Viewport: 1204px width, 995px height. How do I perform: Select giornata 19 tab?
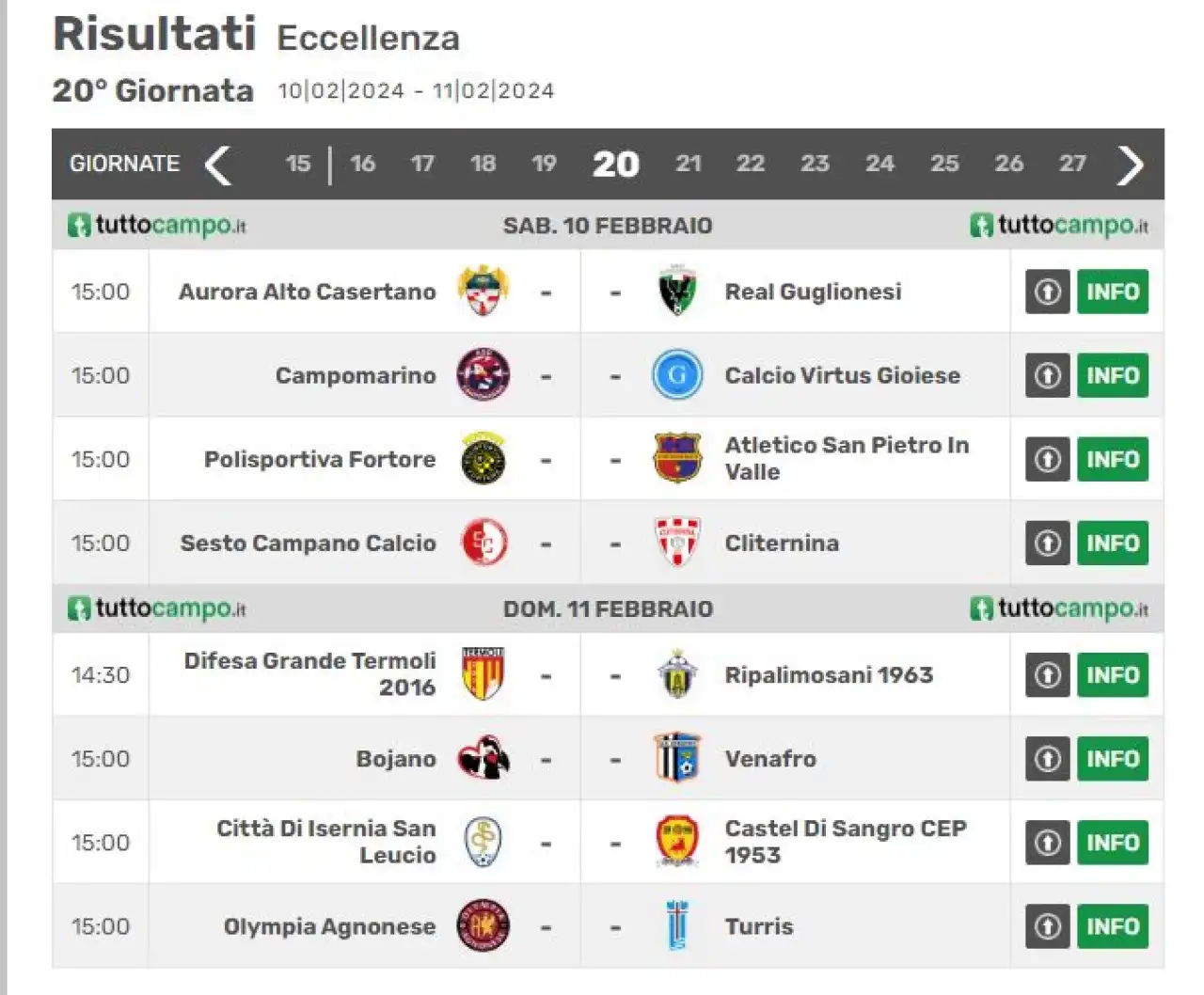tap(544, 164)
